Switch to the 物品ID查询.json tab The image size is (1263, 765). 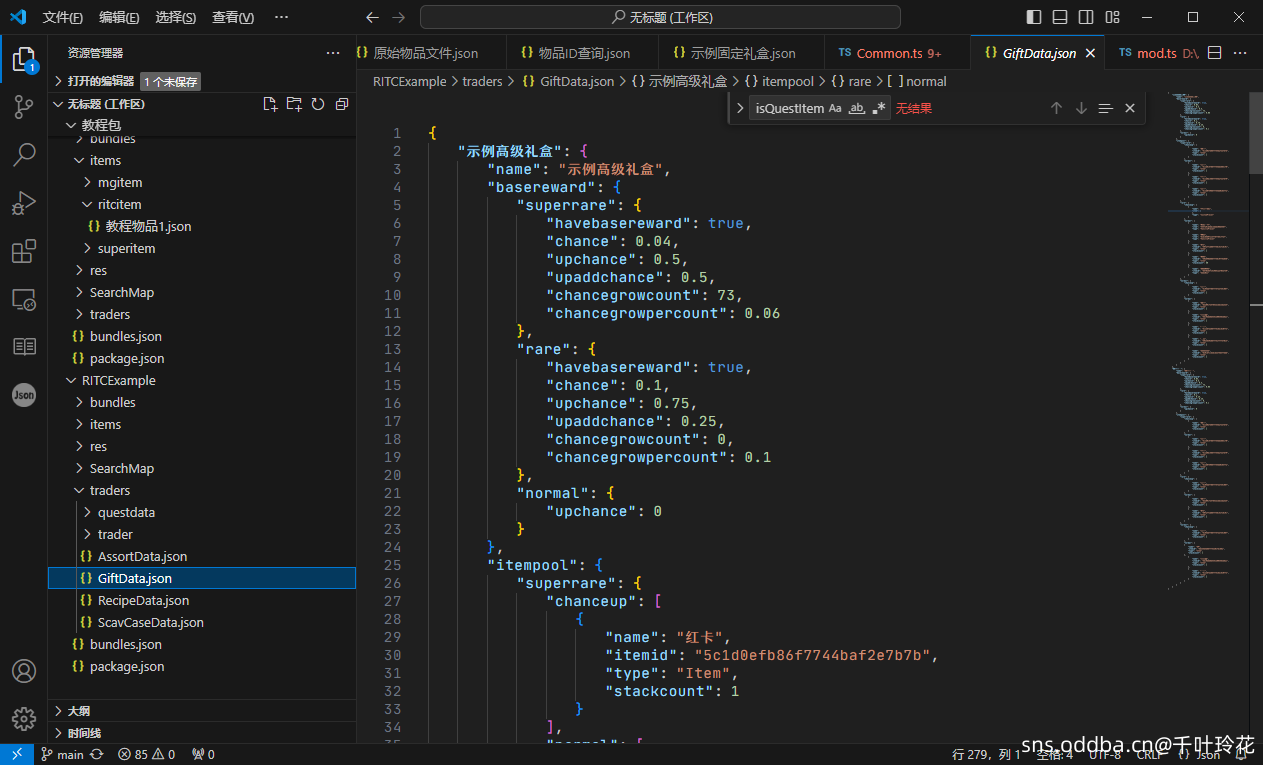tap(583, 53)
